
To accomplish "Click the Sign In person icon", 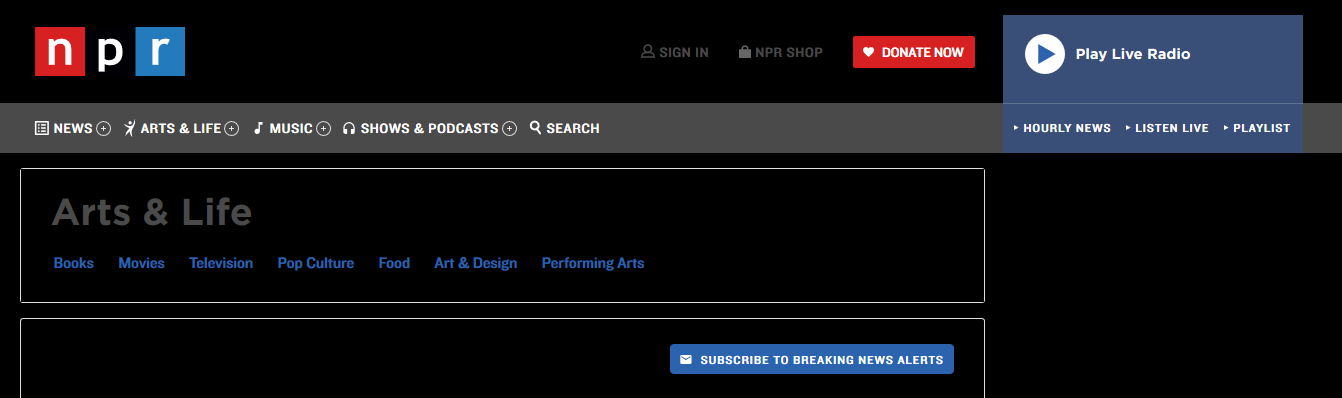I will [647, 52].
